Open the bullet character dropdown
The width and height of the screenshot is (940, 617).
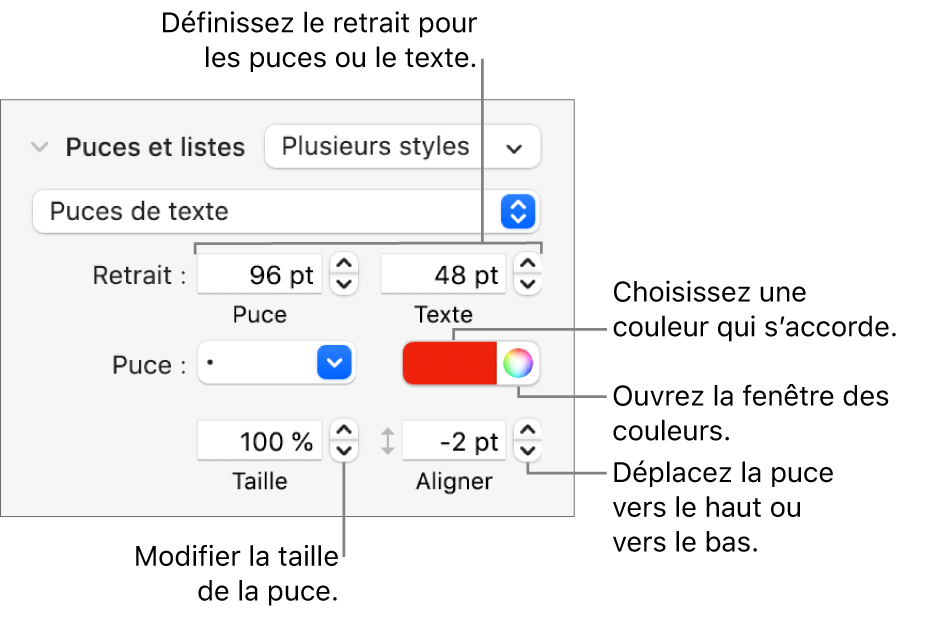tap(277, 364)
